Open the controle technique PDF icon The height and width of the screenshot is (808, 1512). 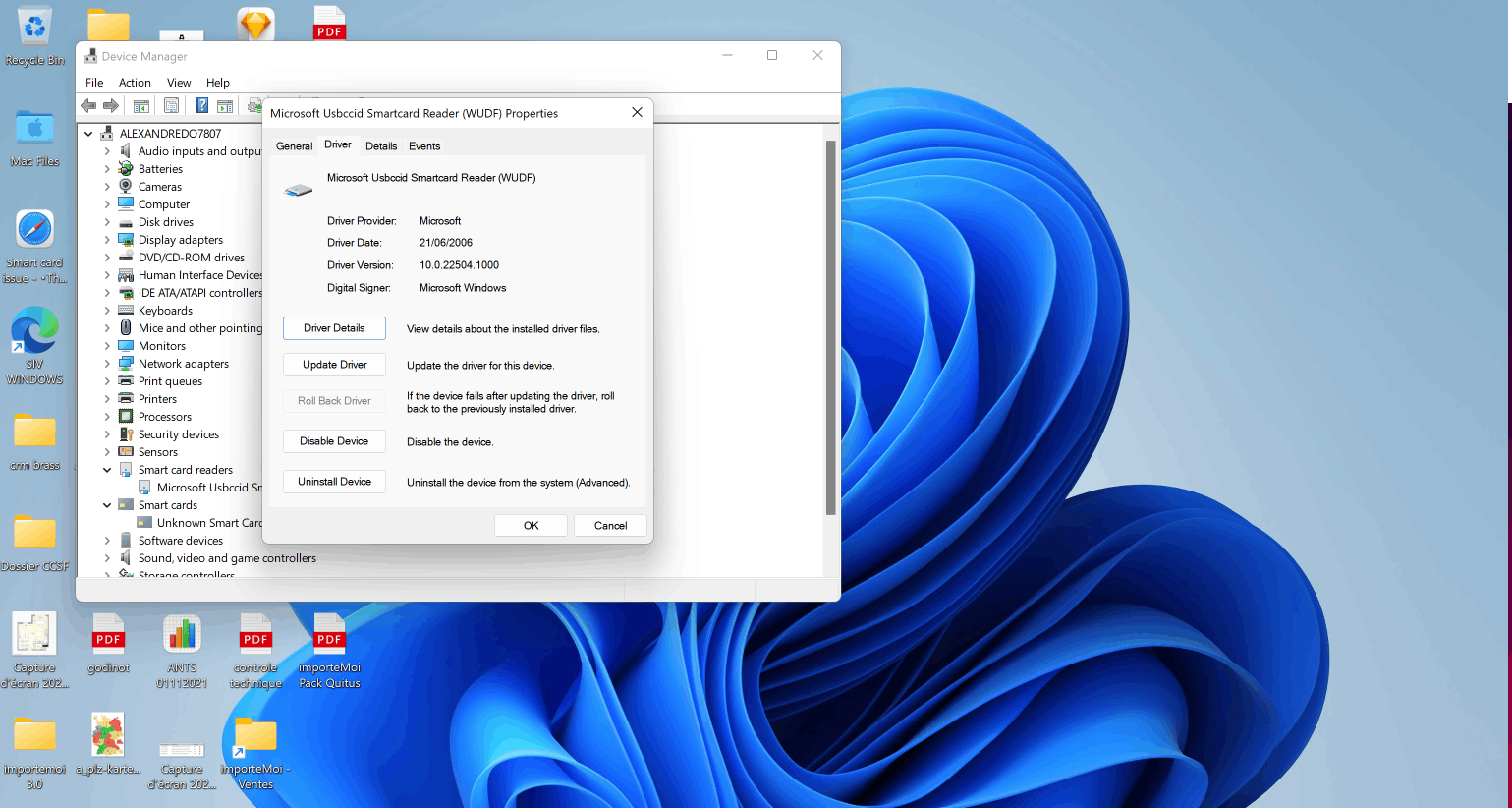255,650
